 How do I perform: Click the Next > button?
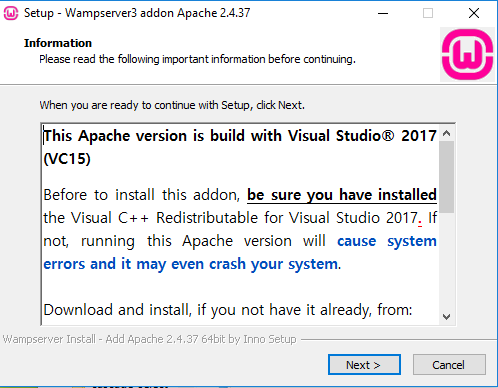pyautogui.click(x=364, y=365)
